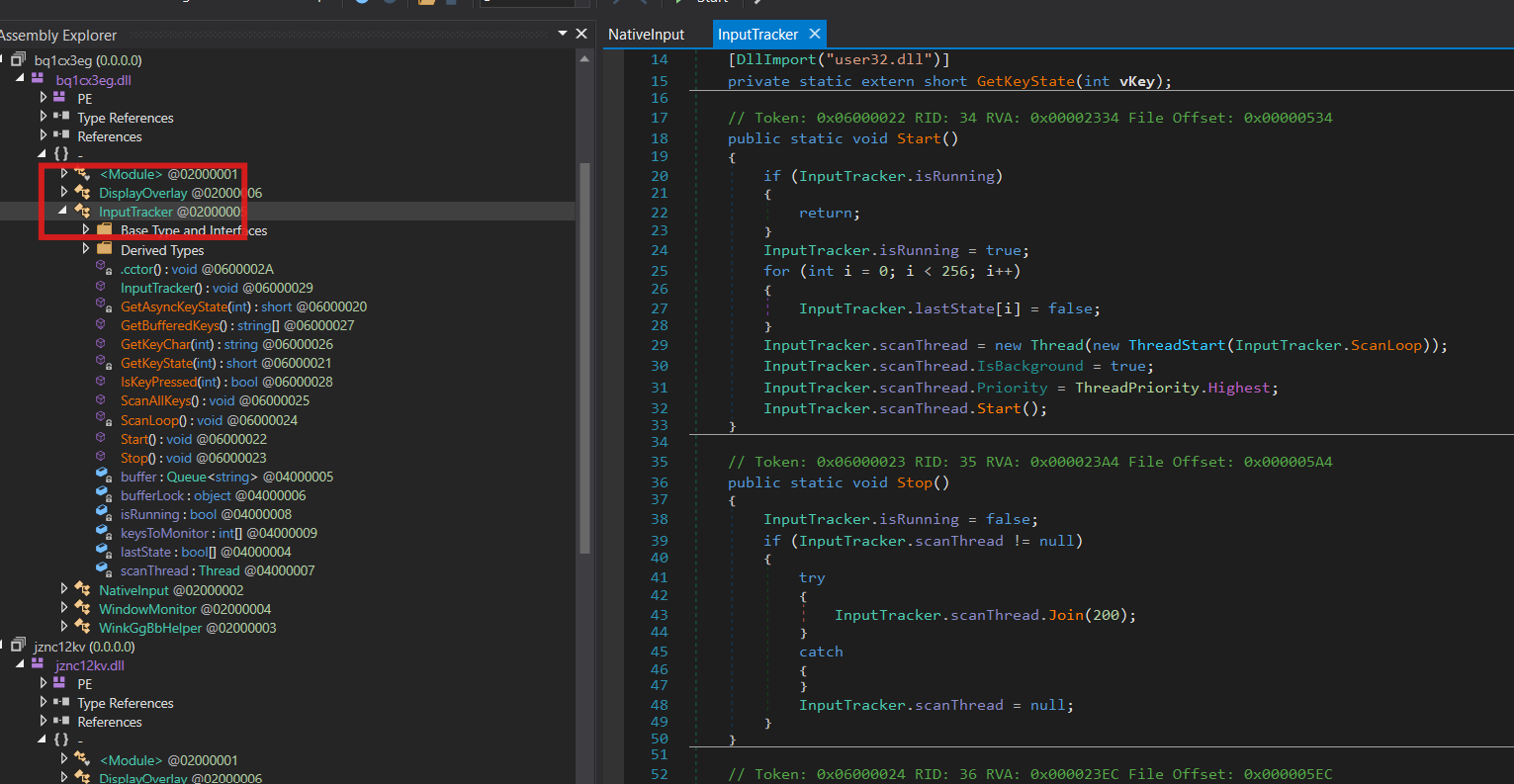Select GetKeyChar(int) in the tree

(226, 344)
